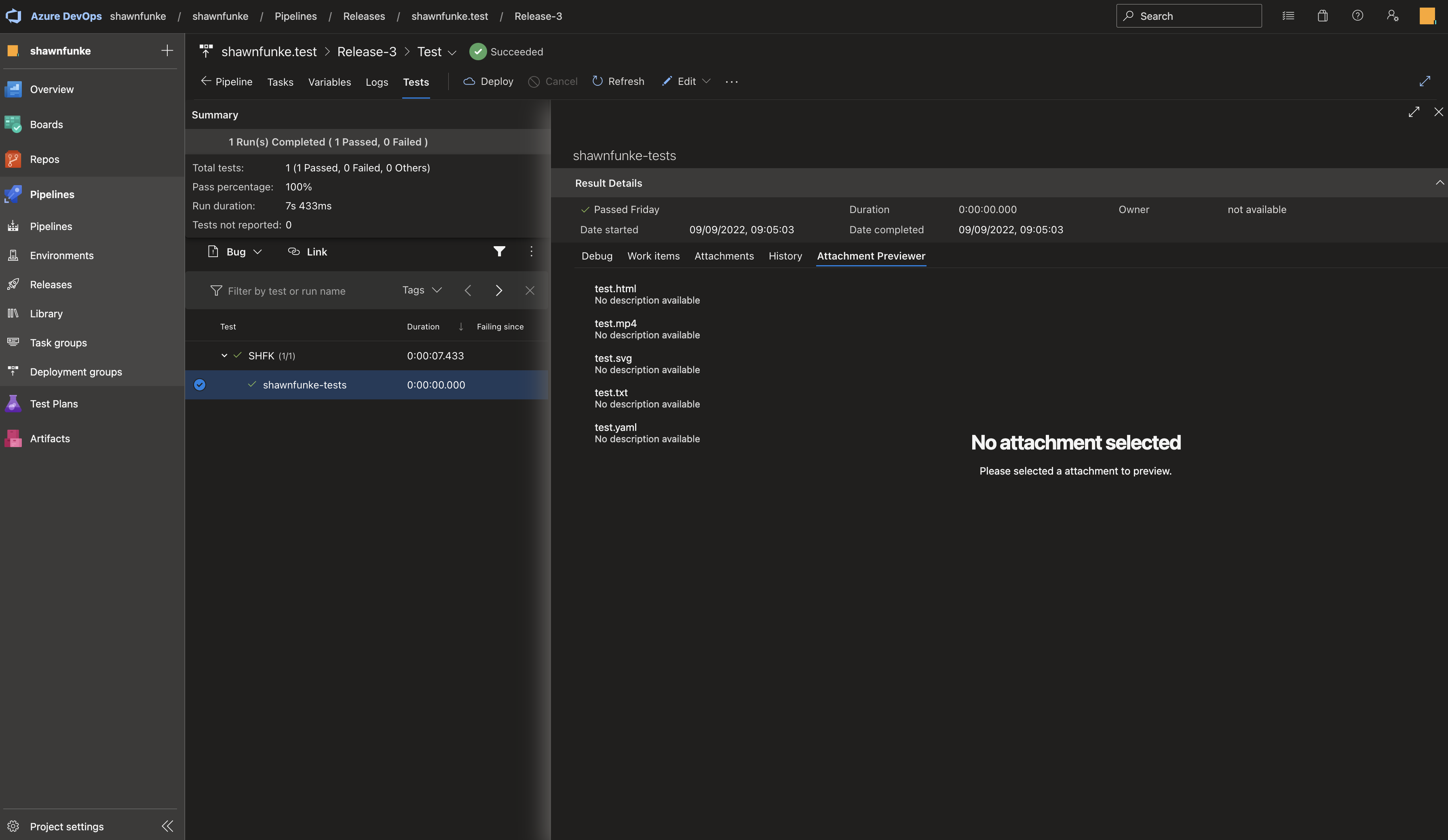
Task: Open the Edit dropdown arrow
Action: (706, 82)
